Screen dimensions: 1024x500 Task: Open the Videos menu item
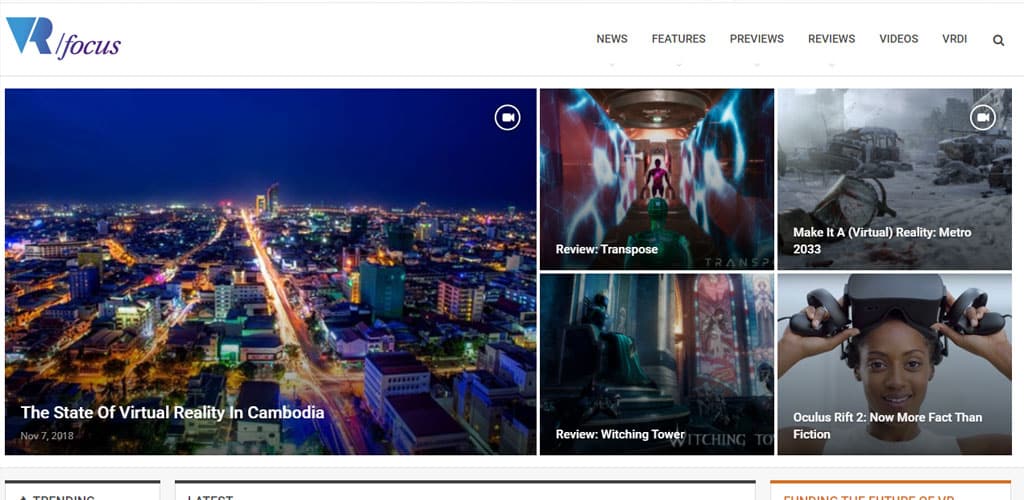pos(898,39)
